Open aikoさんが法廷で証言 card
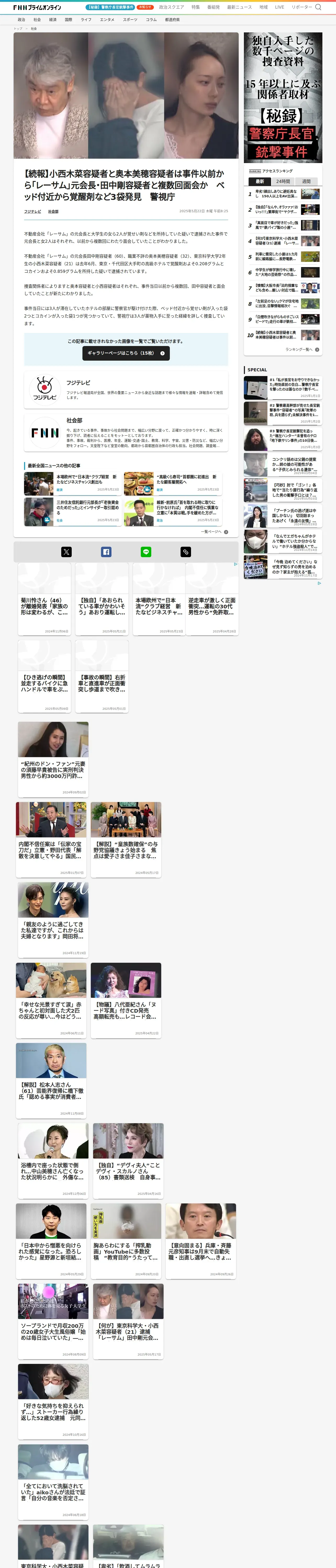This screenshot has height=1568, width=336. [x=53, y=1482]
